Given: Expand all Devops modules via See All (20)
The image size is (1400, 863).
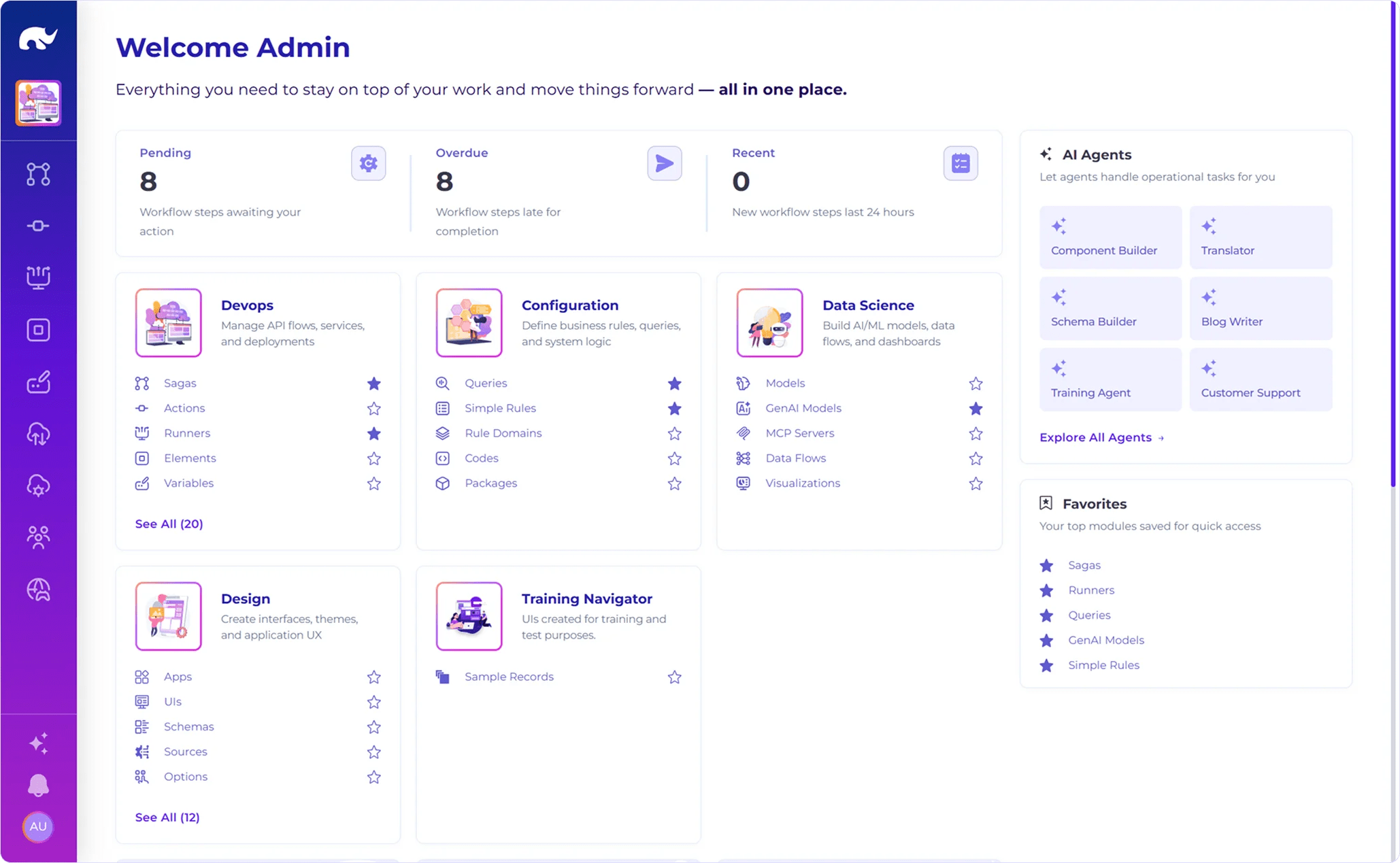Looking at the screenshot, I should 168,524.
